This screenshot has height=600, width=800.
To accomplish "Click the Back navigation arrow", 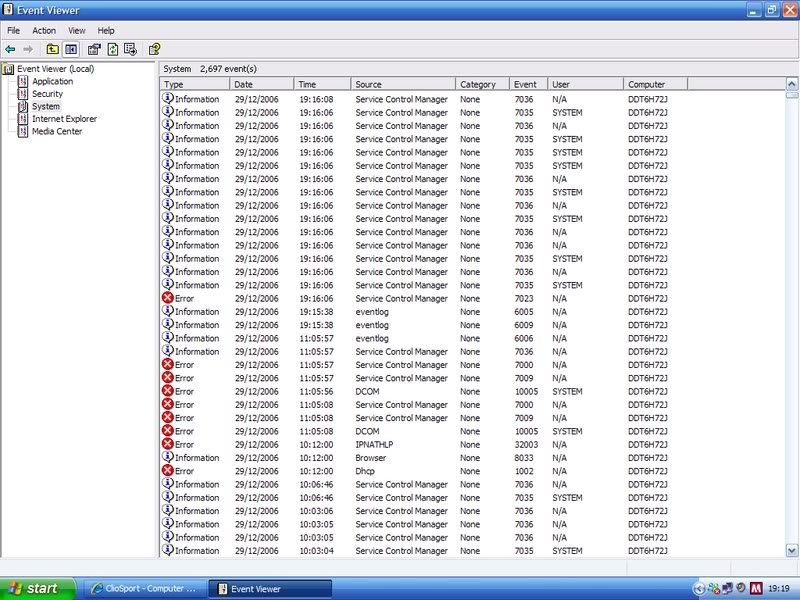I will 10,48.
